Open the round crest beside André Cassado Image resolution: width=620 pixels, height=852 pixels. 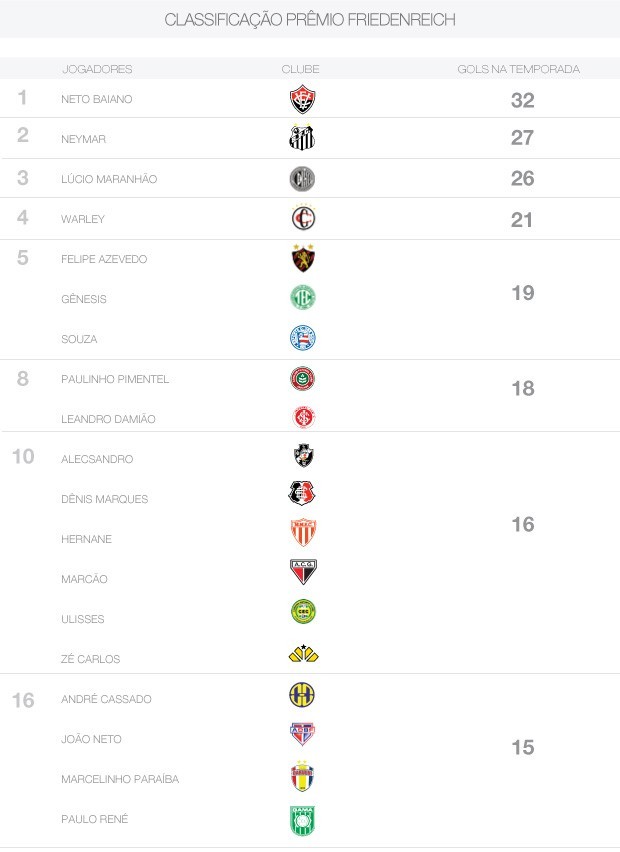[x=302, y=696]
